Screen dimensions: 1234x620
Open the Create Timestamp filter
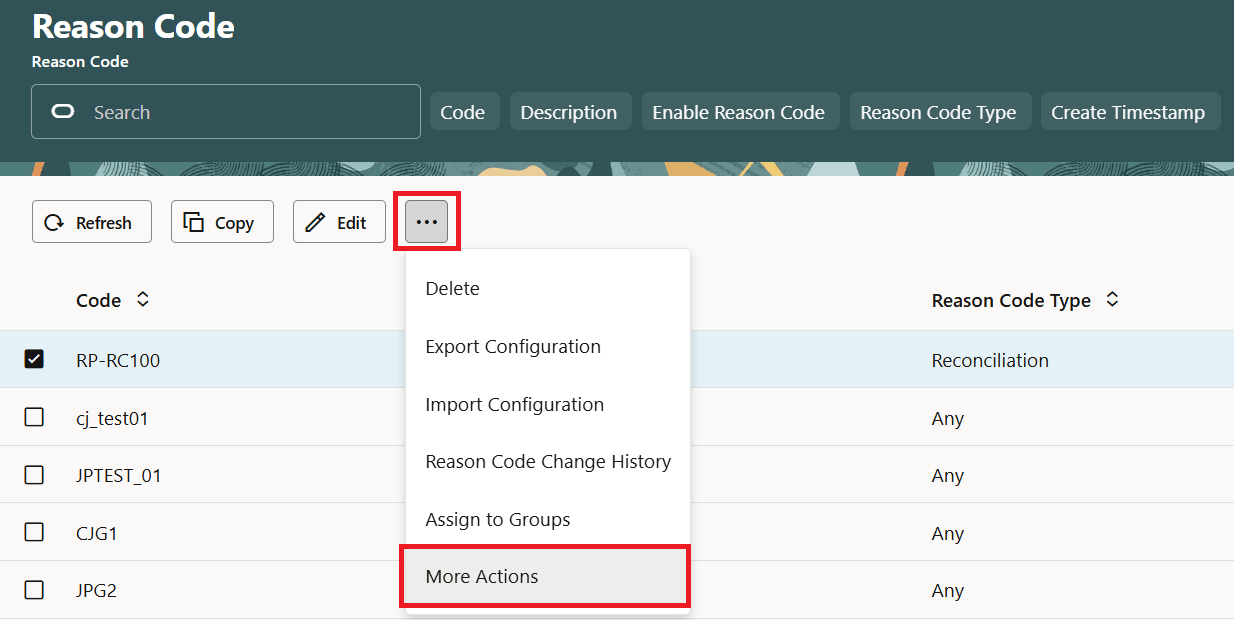pyautogui.click(x=1130, y=112)
